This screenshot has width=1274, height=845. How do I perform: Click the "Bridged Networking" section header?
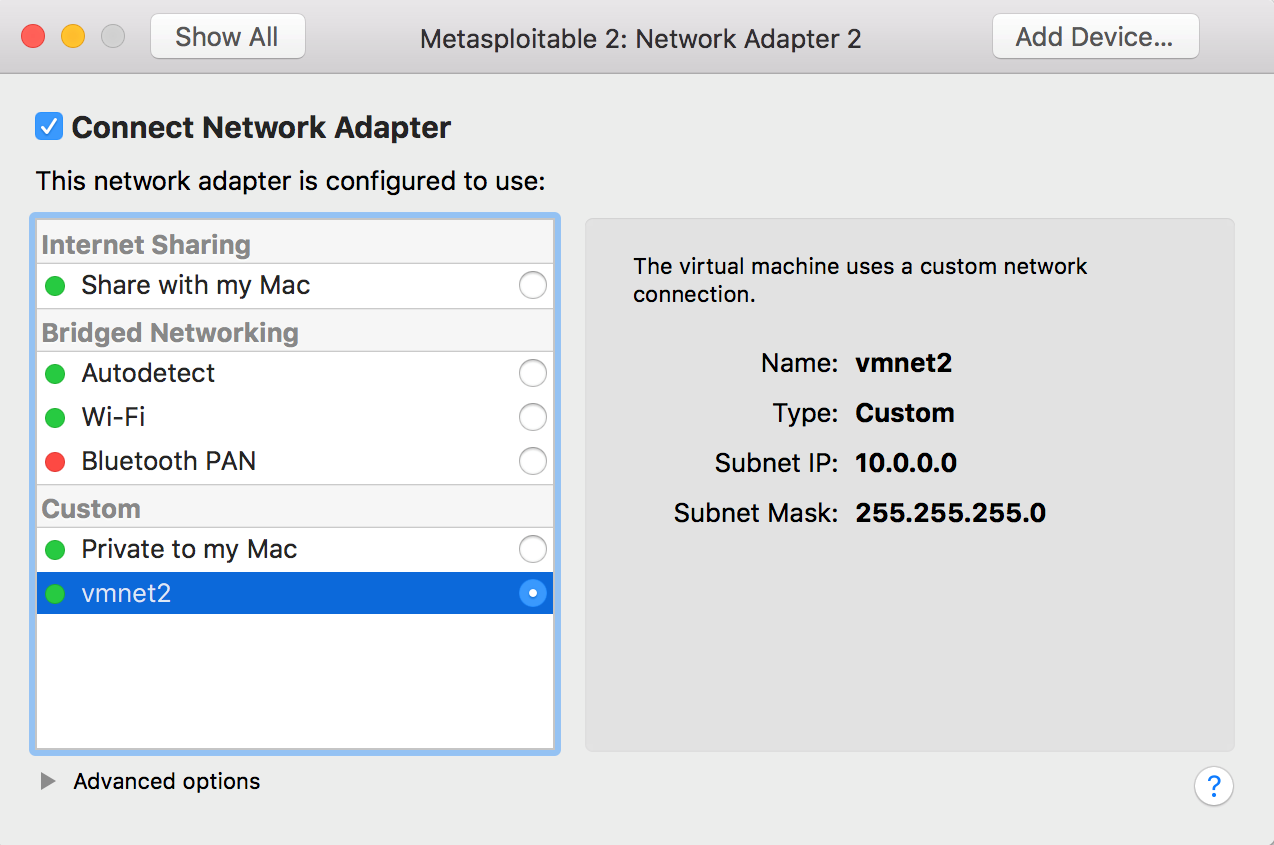tap(170, 333)
